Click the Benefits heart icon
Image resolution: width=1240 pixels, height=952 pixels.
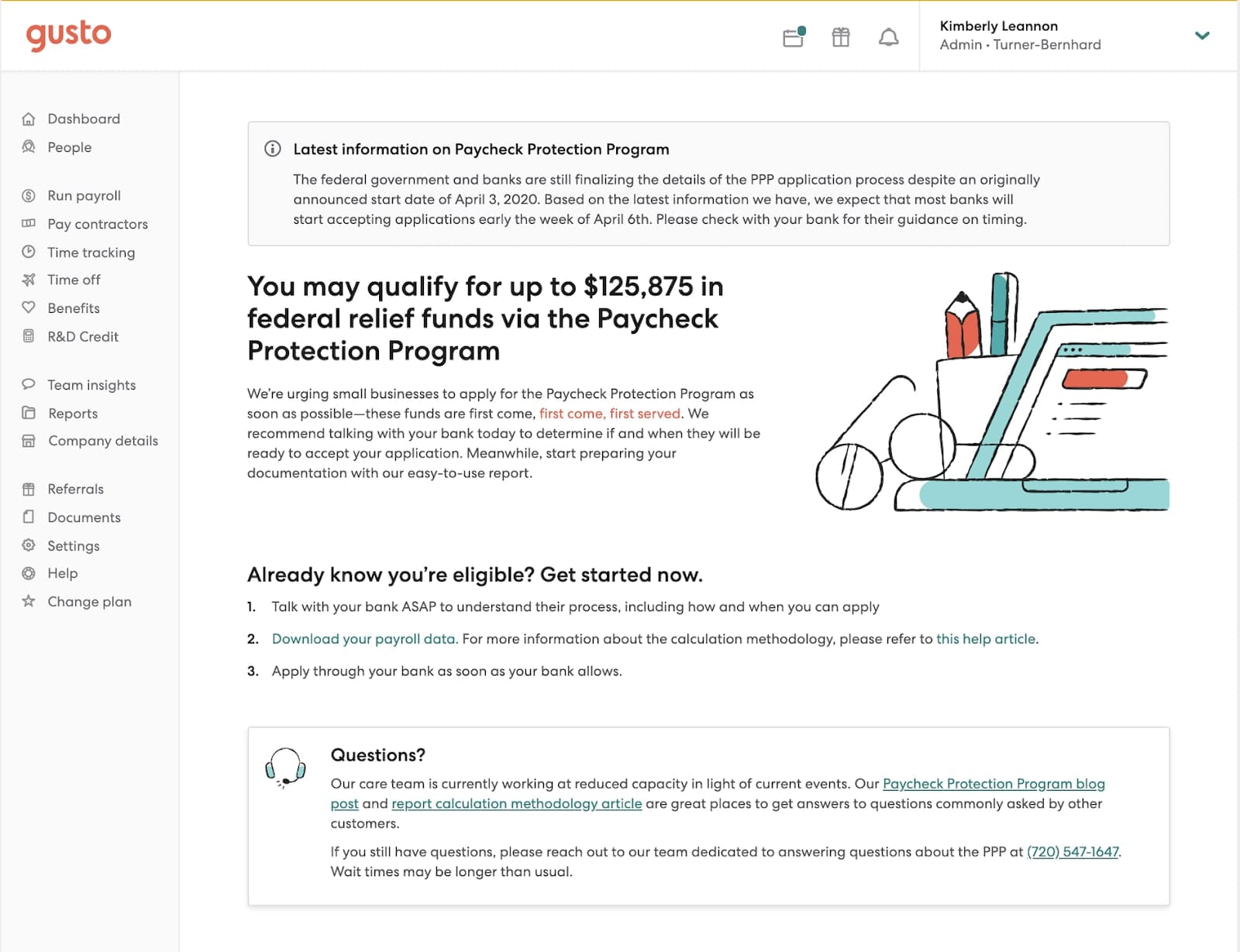click(29, 308)
